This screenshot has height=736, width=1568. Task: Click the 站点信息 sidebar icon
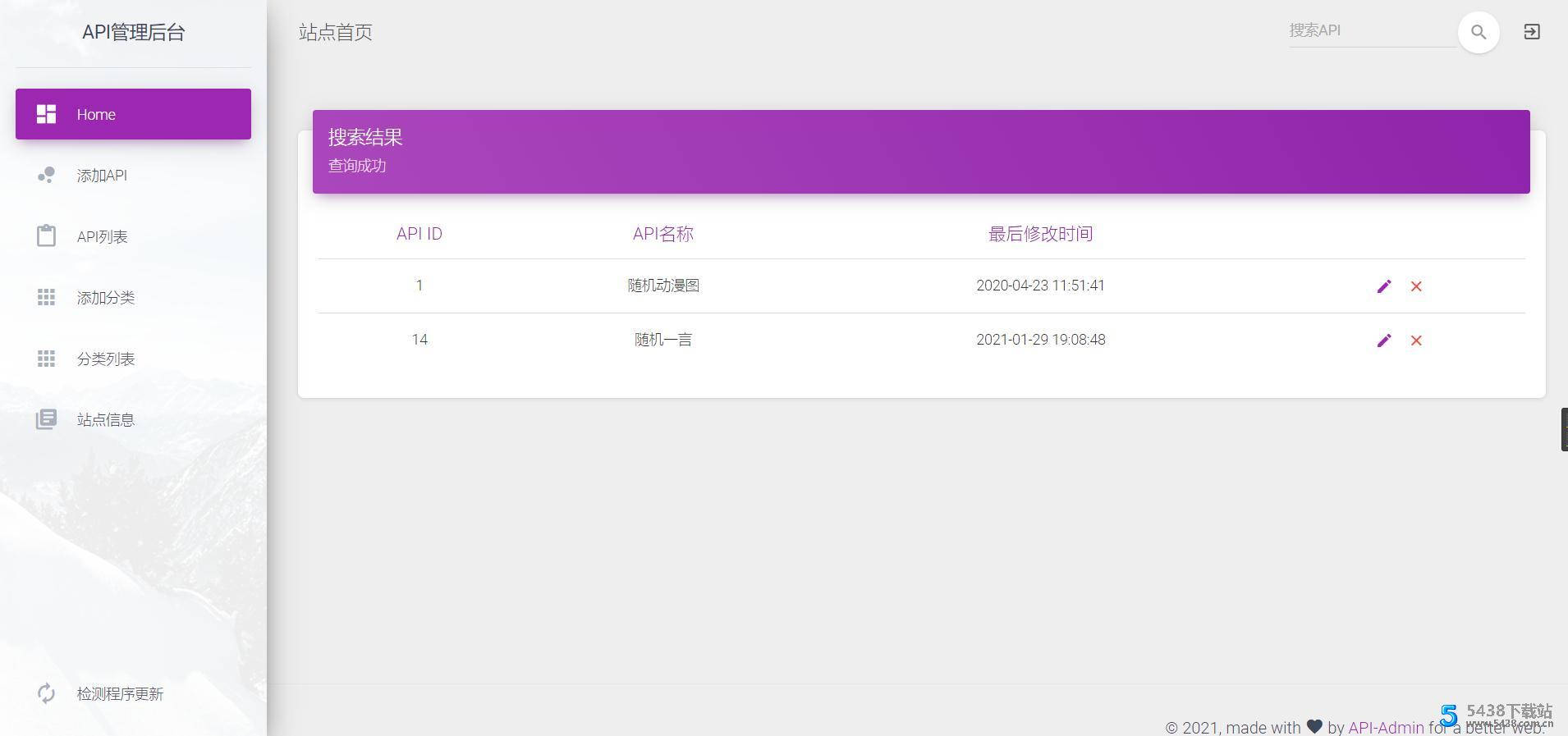coord(46,419)
